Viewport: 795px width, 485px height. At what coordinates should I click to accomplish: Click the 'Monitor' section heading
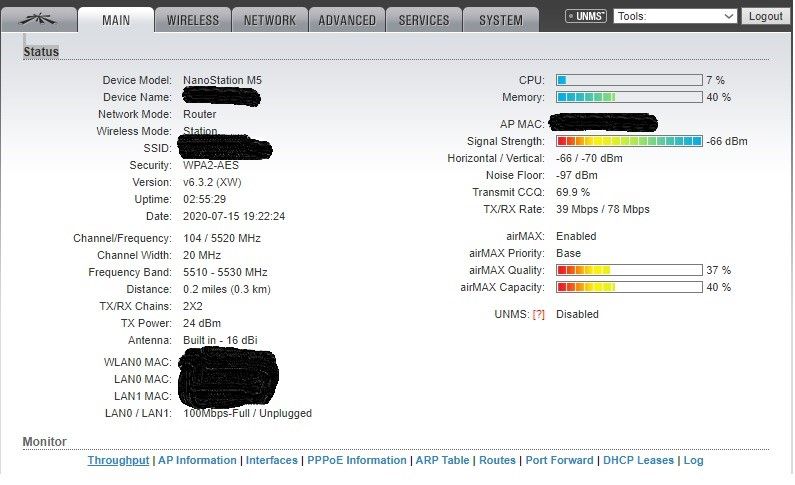point(45,442)
